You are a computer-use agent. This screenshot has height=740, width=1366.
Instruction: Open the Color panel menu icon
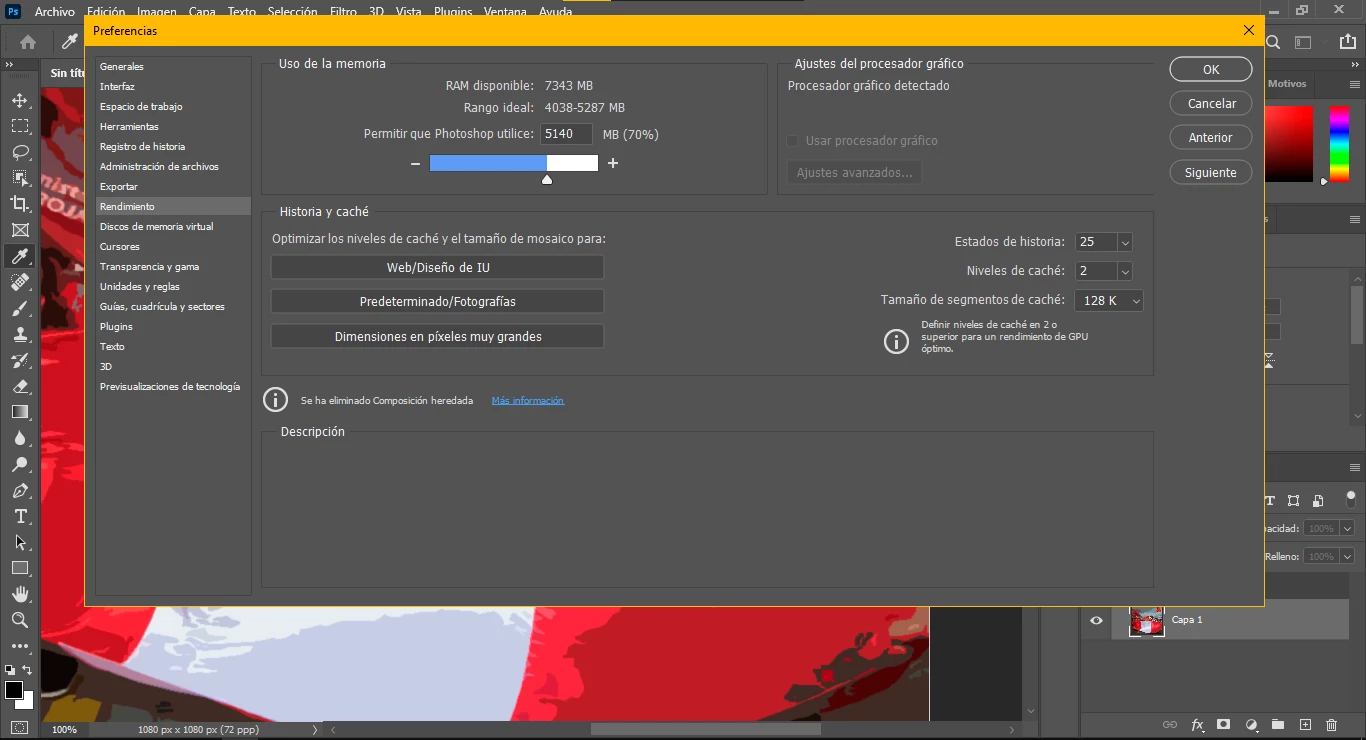(1355, 84)
